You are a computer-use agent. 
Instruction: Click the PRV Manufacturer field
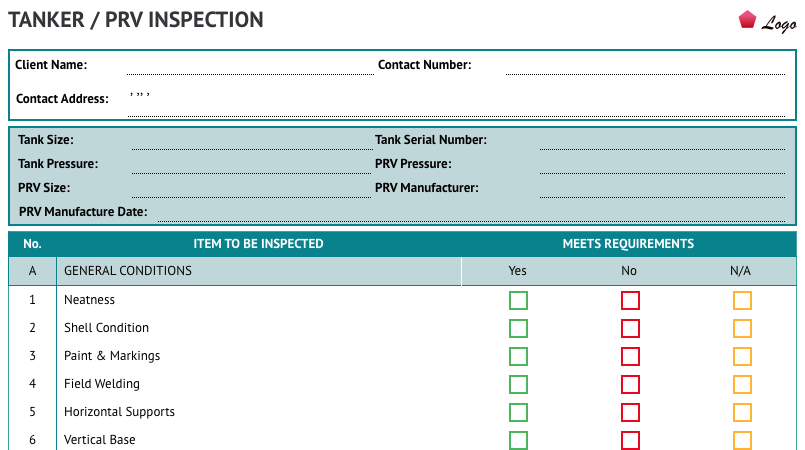(x=662, y=188)
